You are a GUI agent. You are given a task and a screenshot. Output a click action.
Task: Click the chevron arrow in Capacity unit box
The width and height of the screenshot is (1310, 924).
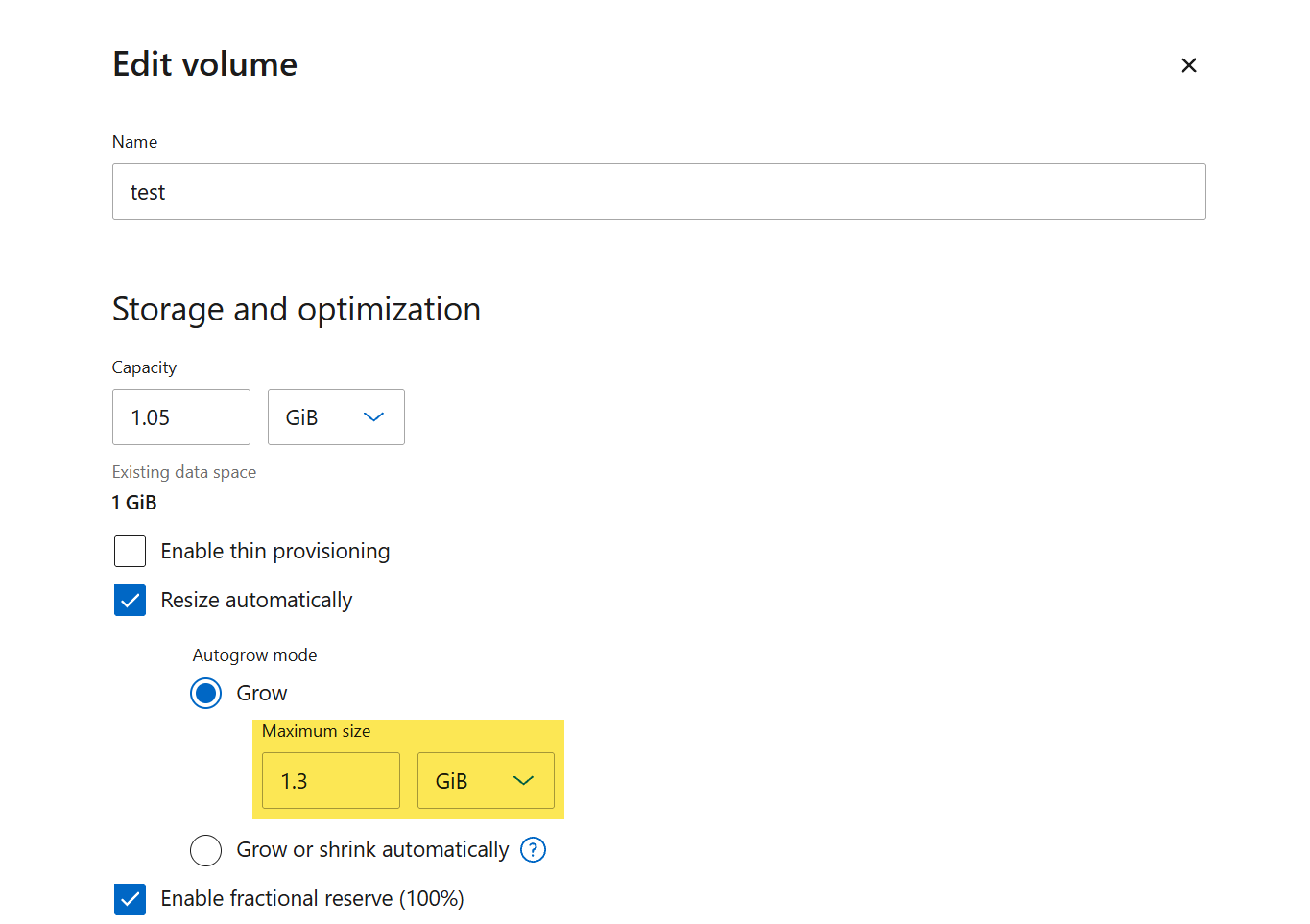click(x=373, y=417)
